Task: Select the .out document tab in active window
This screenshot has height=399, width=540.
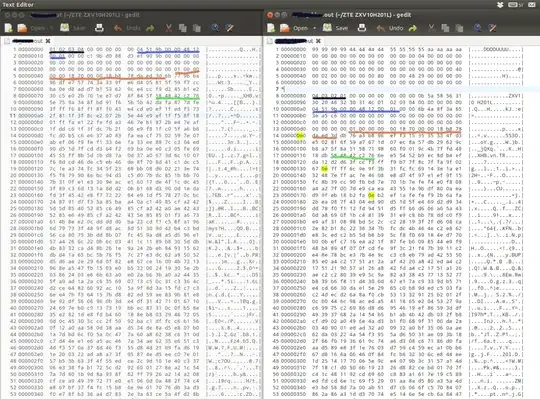Action: (291, 41)
